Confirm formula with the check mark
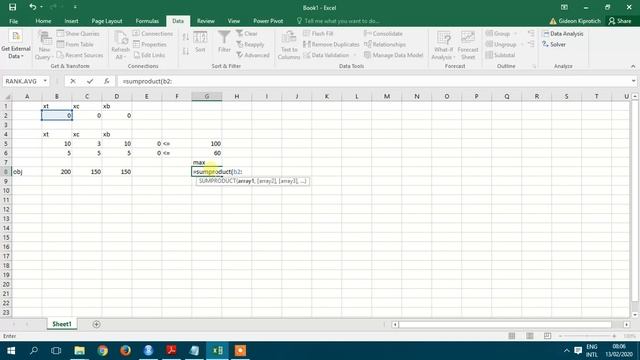The height and width of the screenshot is (360, 640). point(90,81)
